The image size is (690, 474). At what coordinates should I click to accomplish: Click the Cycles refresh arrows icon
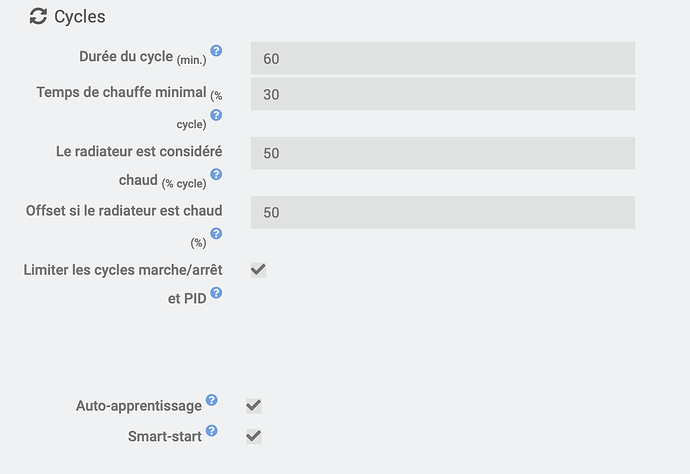38,16
